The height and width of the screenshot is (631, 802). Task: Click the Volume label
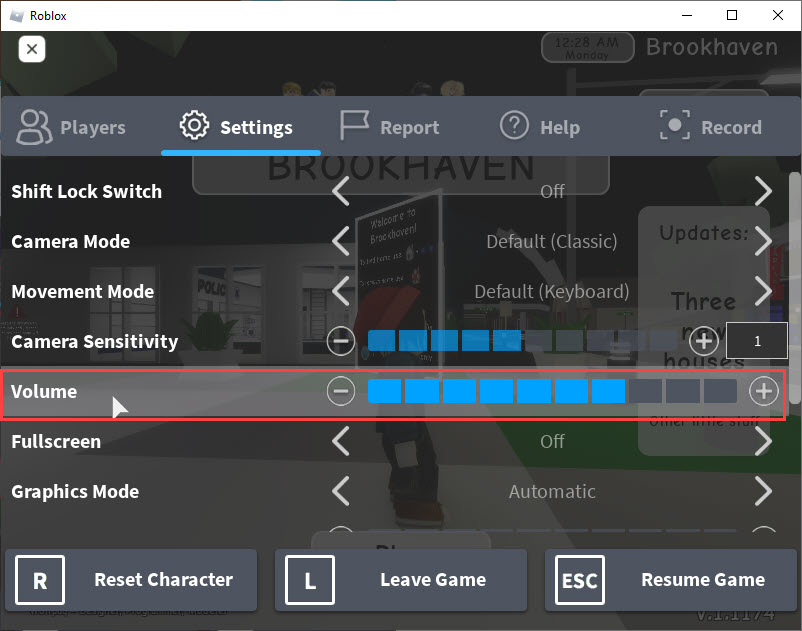click(x=44, y=391)
